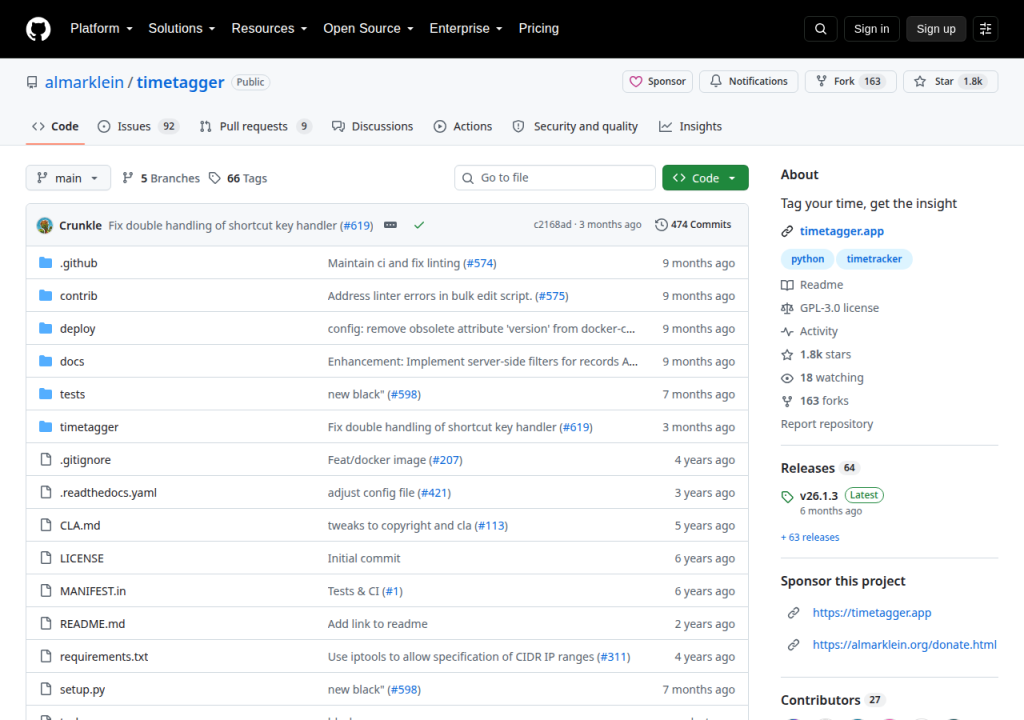Open the tests folder icon
Viewport: 1024px width, 720px height.
click(x=45, y=393)
